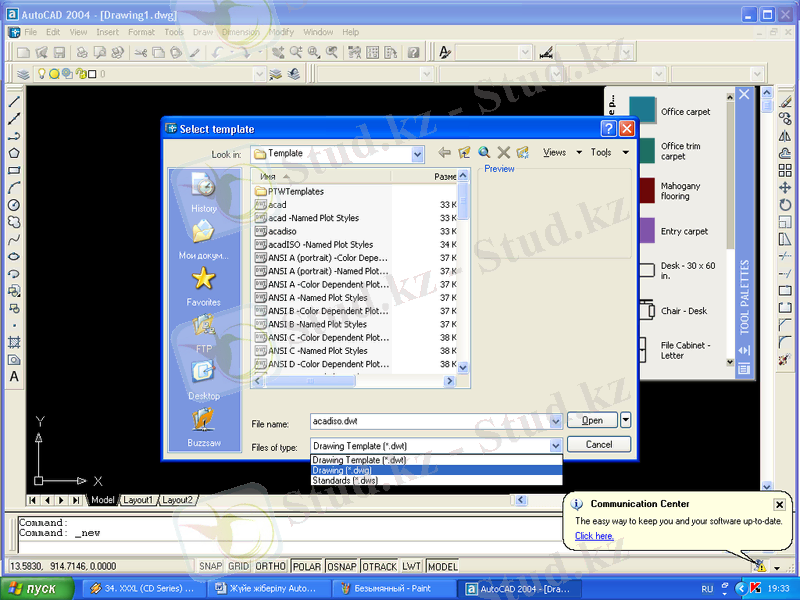Click the Back arrow in Select template

(x=444, y=153)
